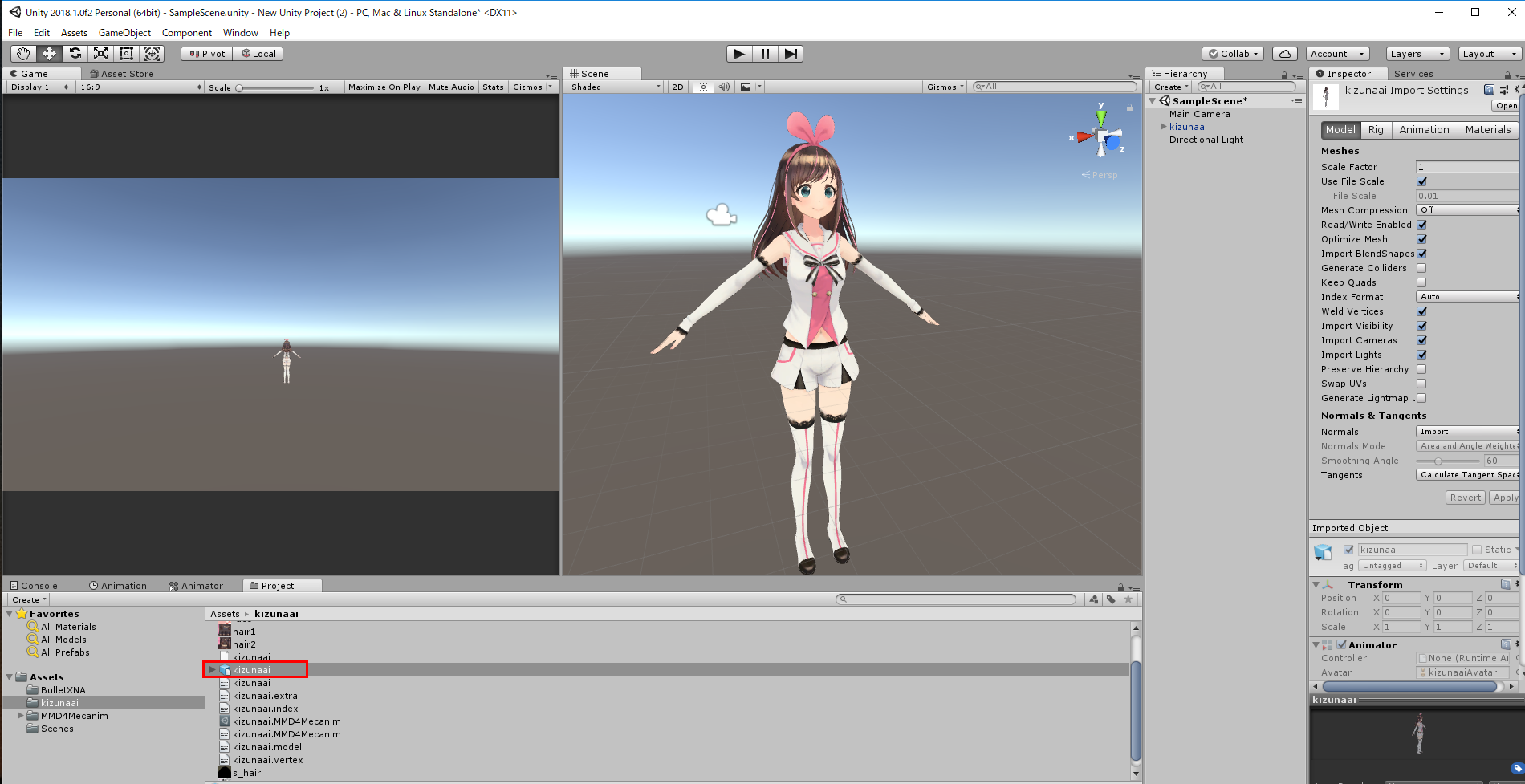Open the cloud services icon
The height and width of the screenshot is (784, 1525).
coord(1285,54)
